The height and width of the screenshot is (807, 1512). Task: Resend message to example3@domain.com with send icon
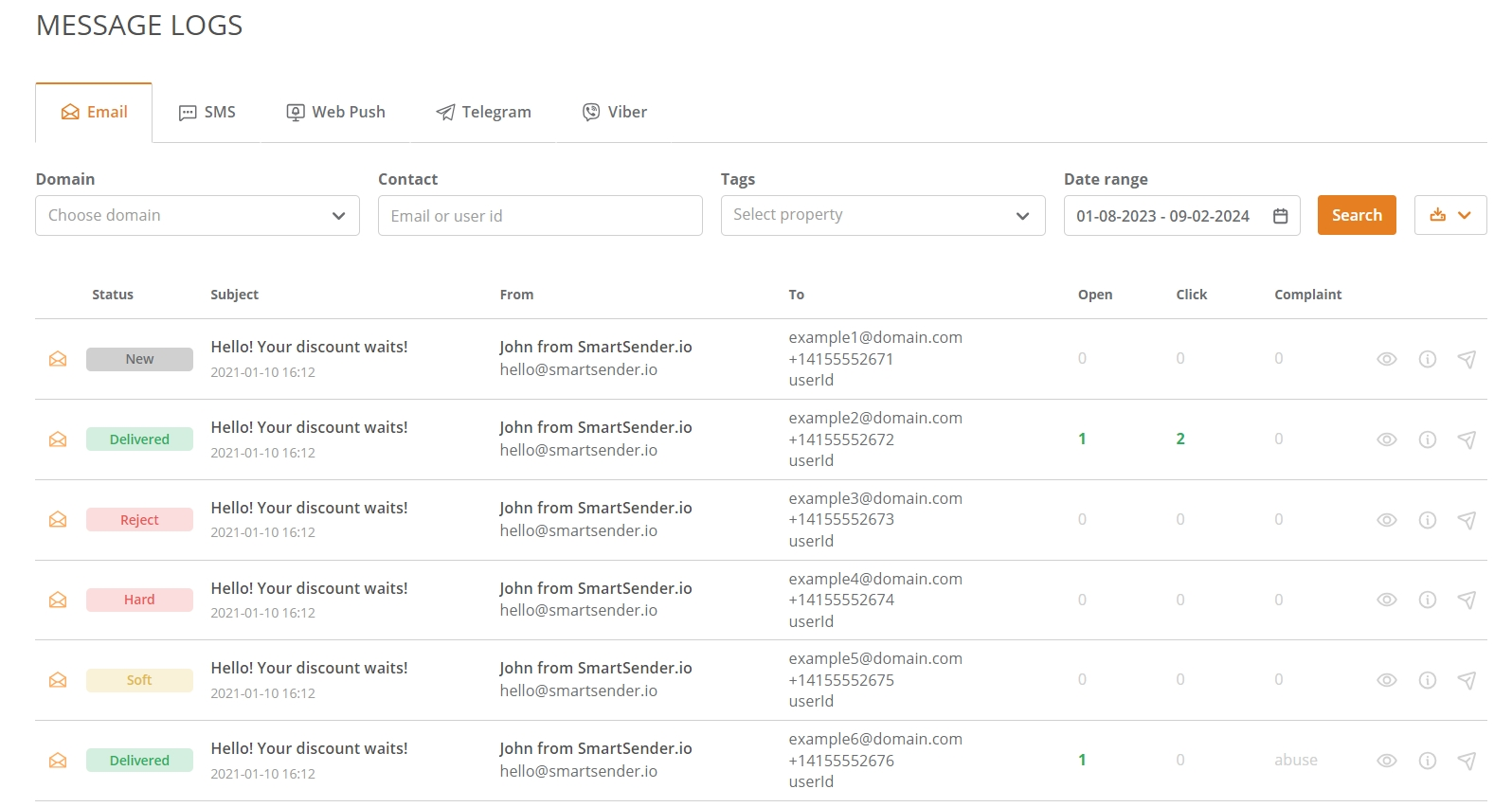pyautogui.click(x=1467, y=520)
